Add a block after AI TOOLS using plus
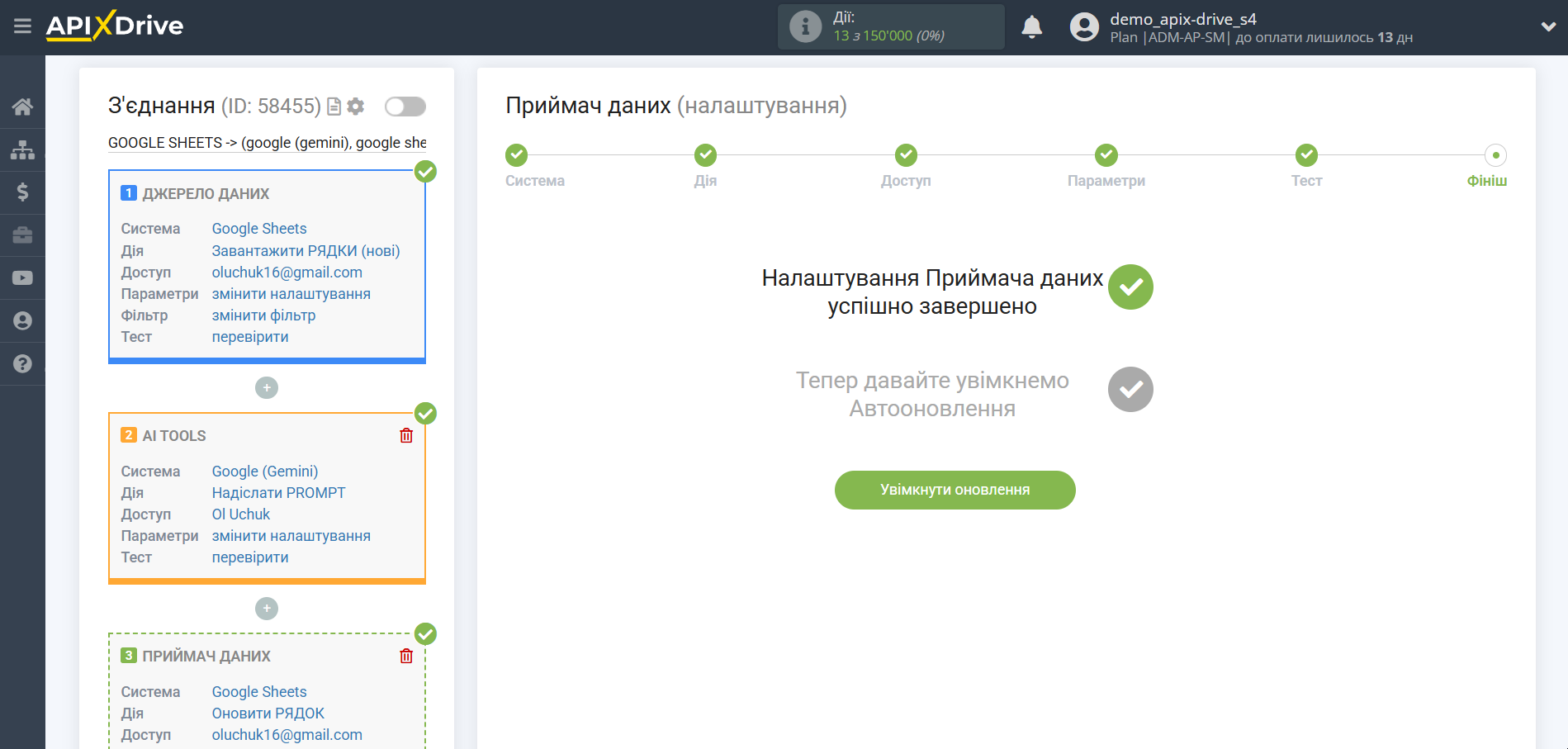The height and width of the screenshot is (749, 1568). [266, 608]
